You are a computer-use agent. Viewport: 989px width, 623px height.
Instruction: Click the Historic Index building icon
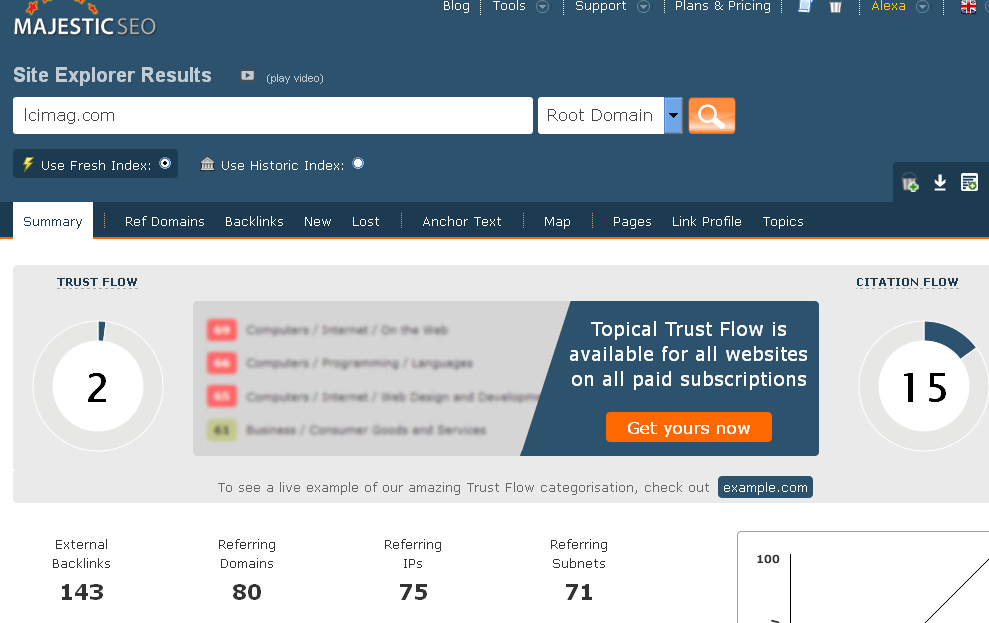coord(207,165)
